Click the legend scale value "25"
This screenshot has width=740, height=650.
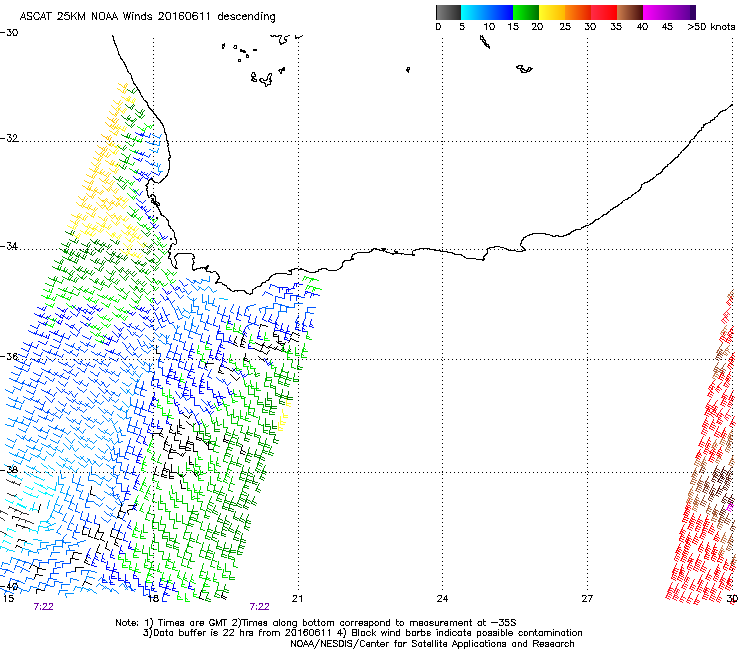[x=565, y=26]
